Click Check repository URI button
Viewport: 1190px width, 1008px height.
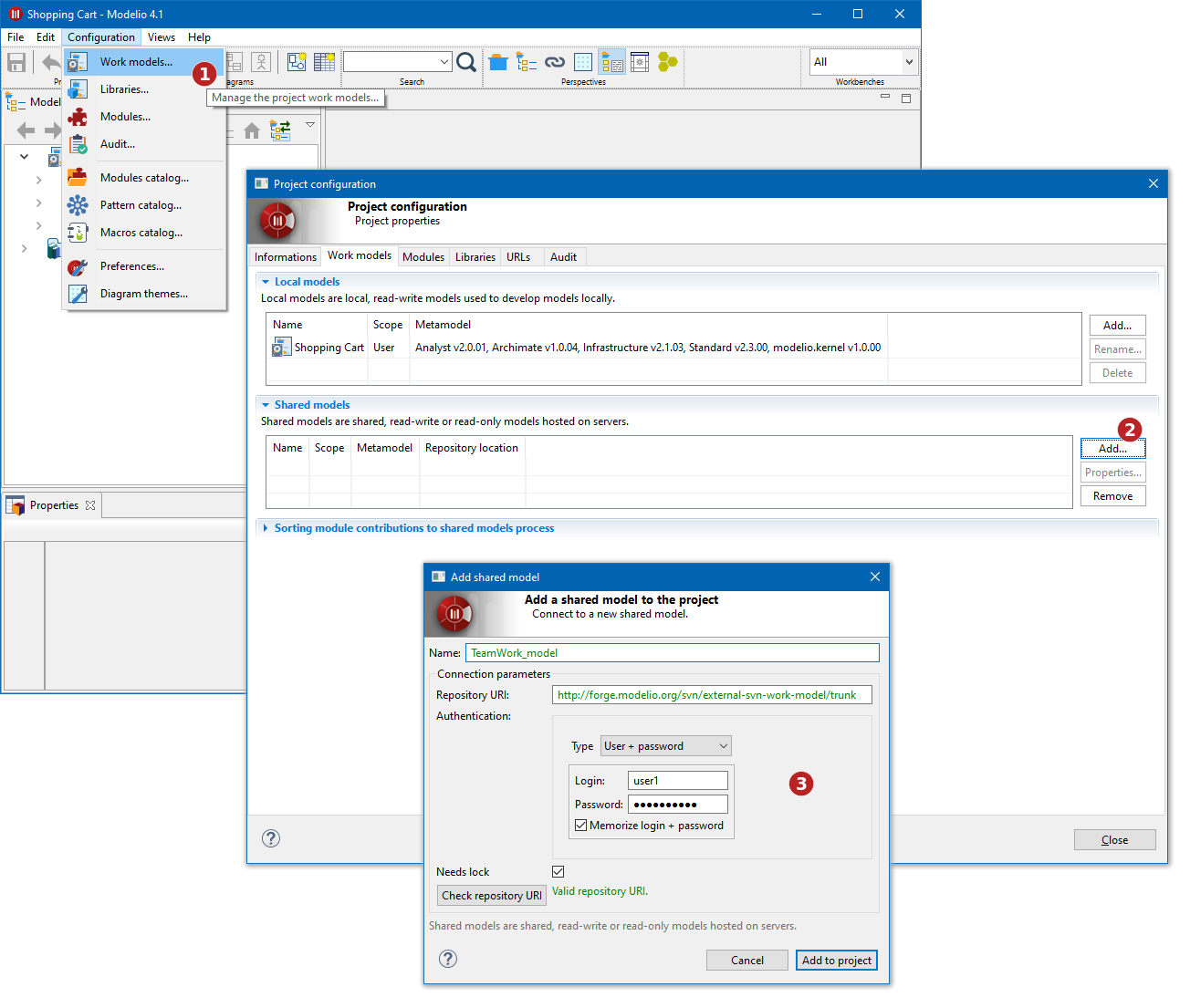(492, 896)
